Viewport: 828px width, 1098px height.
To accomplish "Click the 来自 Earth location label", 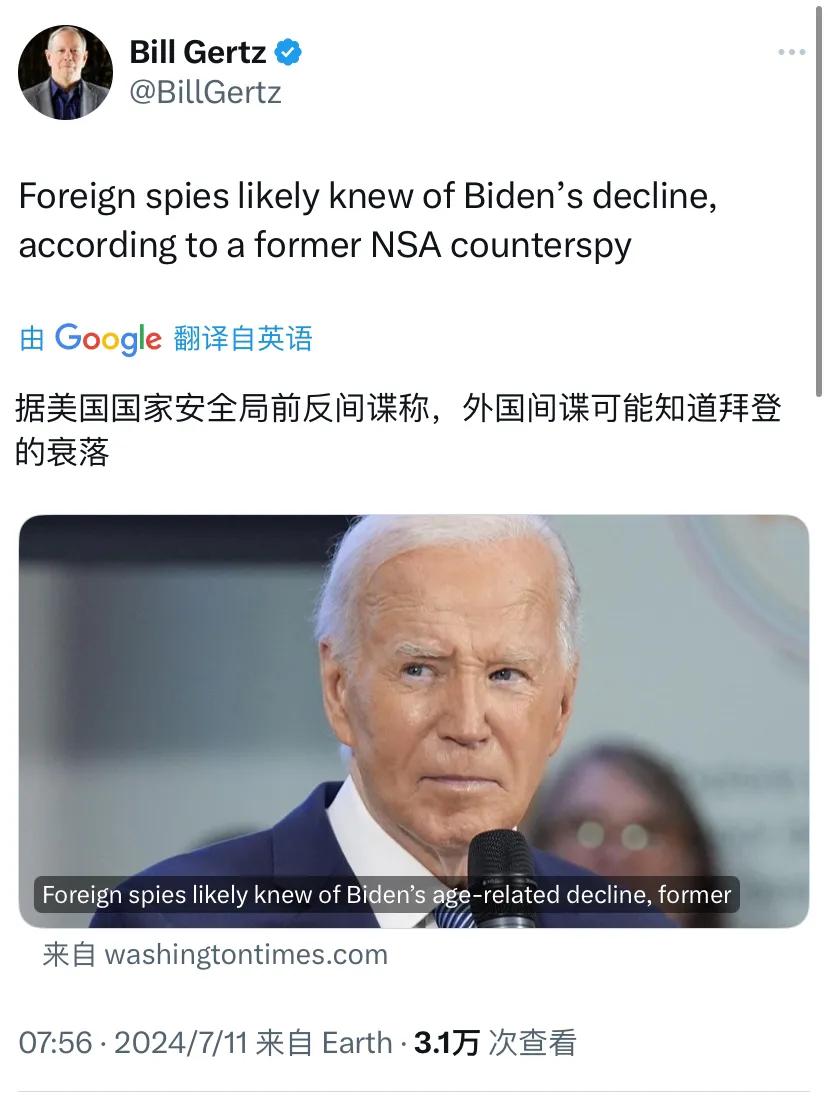I will [x=324, y=1043].
